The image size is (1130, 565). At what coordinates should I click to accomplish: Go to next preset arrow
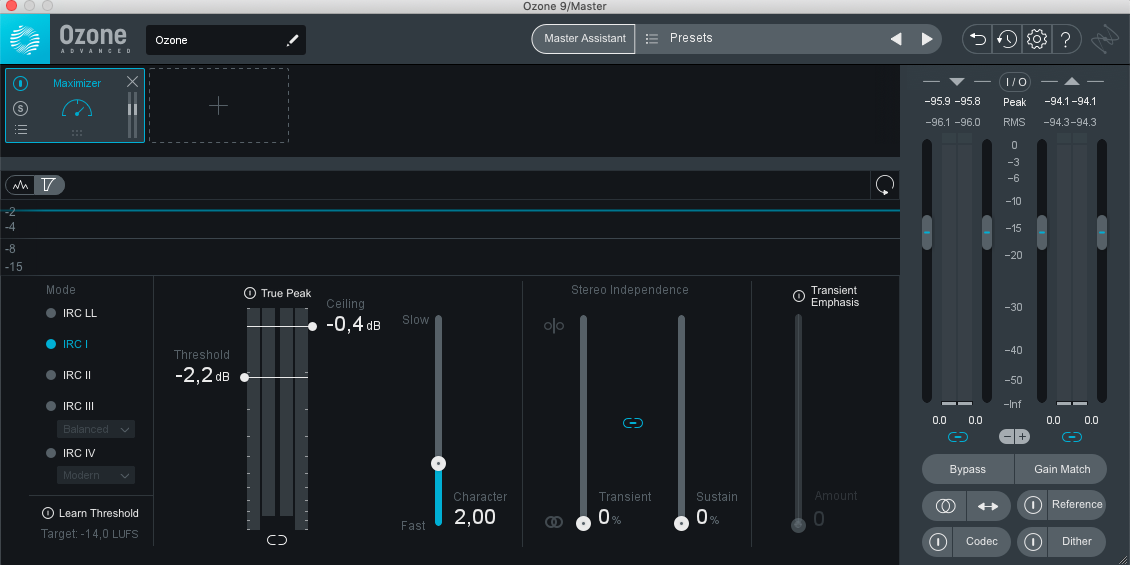click(927, 39)
